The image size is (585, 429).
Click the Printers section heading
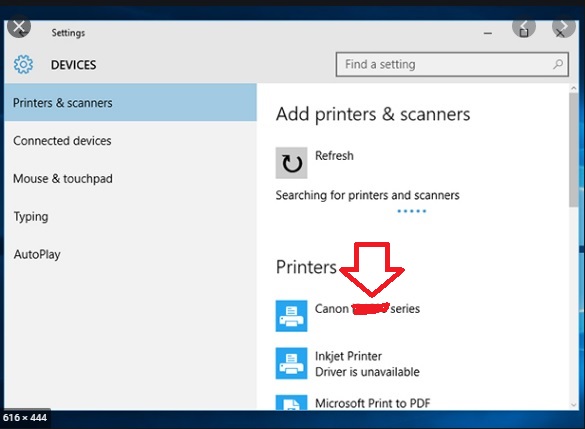pyautogui.click(x=306, y=267)
